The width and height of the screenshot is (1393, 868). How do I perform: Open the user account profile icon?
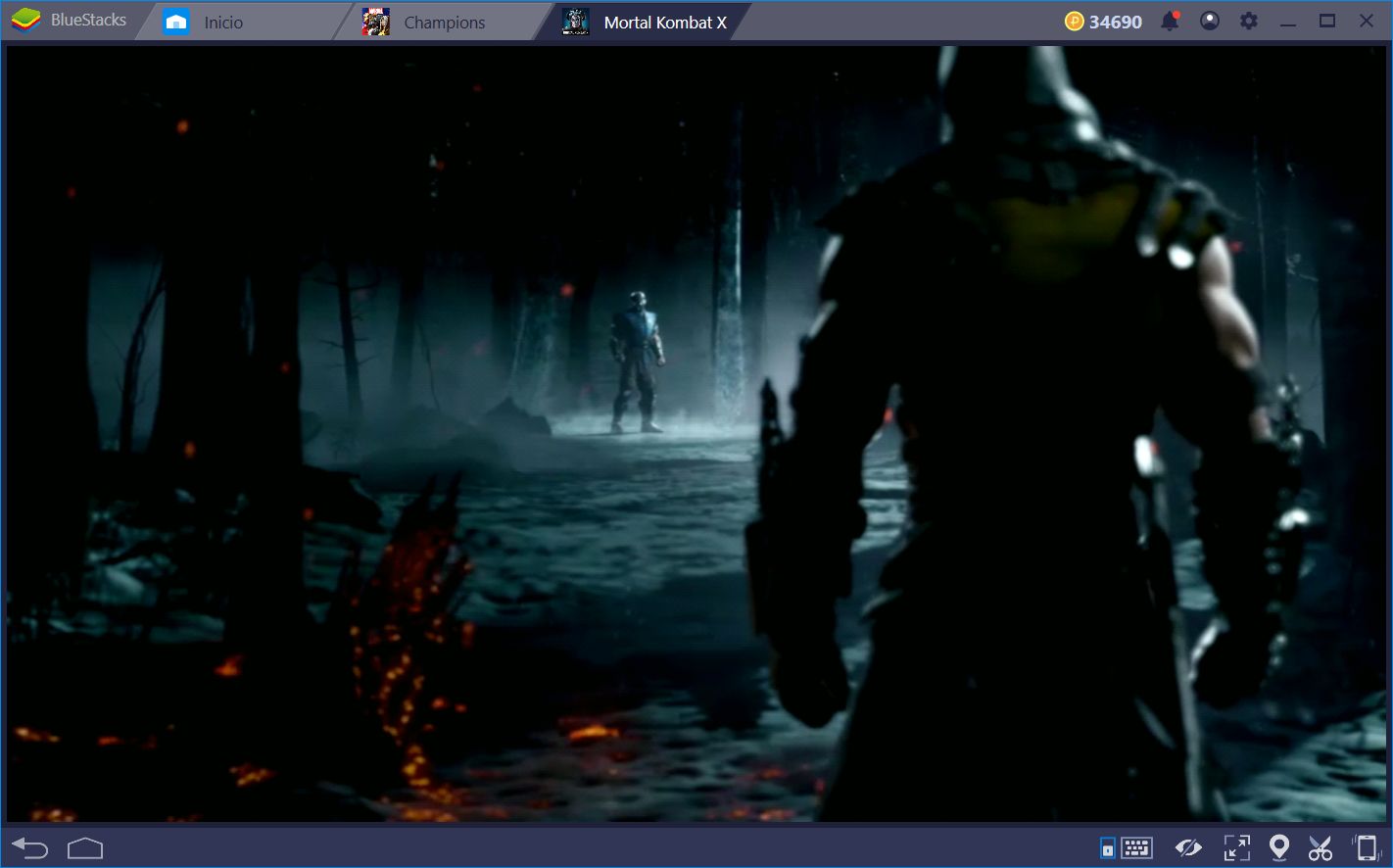[1210, 21]
